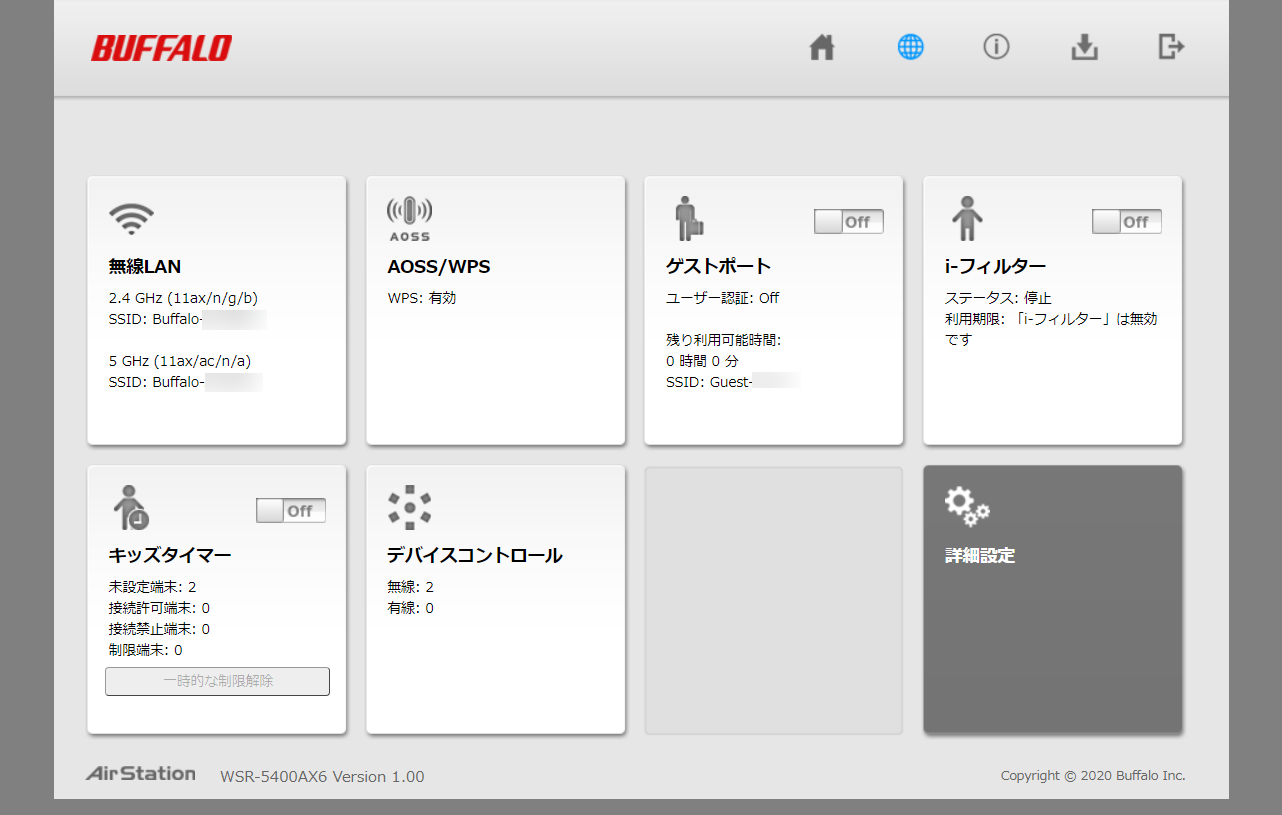Click the ユーザー認証: Off text
Image resolution: width=1282 pixels, height=815 pixels.
(x=723, y=298)
